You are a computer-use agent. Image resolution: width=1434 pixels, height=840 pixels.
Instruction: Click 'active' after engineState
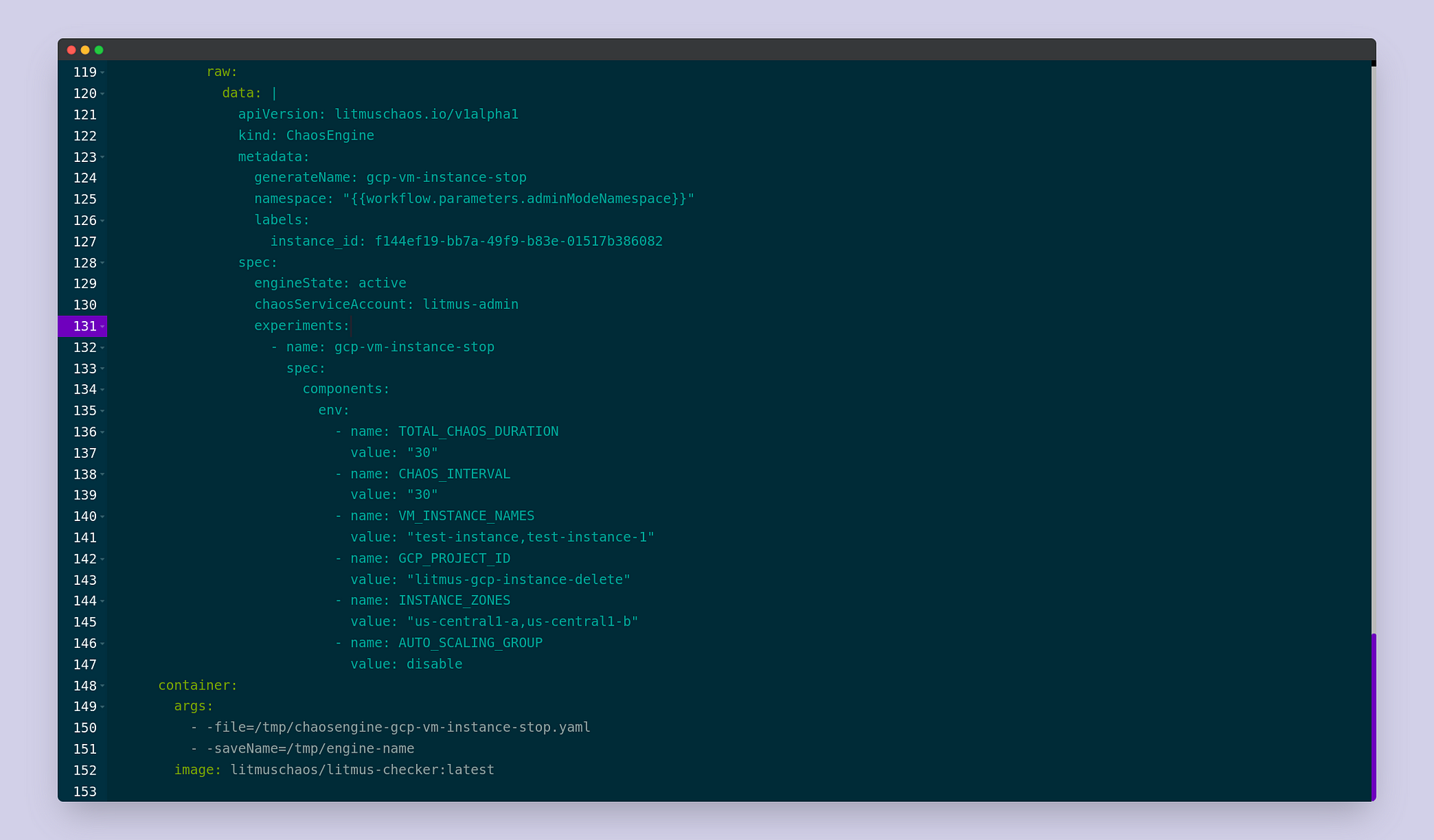(x=382, y=284)
